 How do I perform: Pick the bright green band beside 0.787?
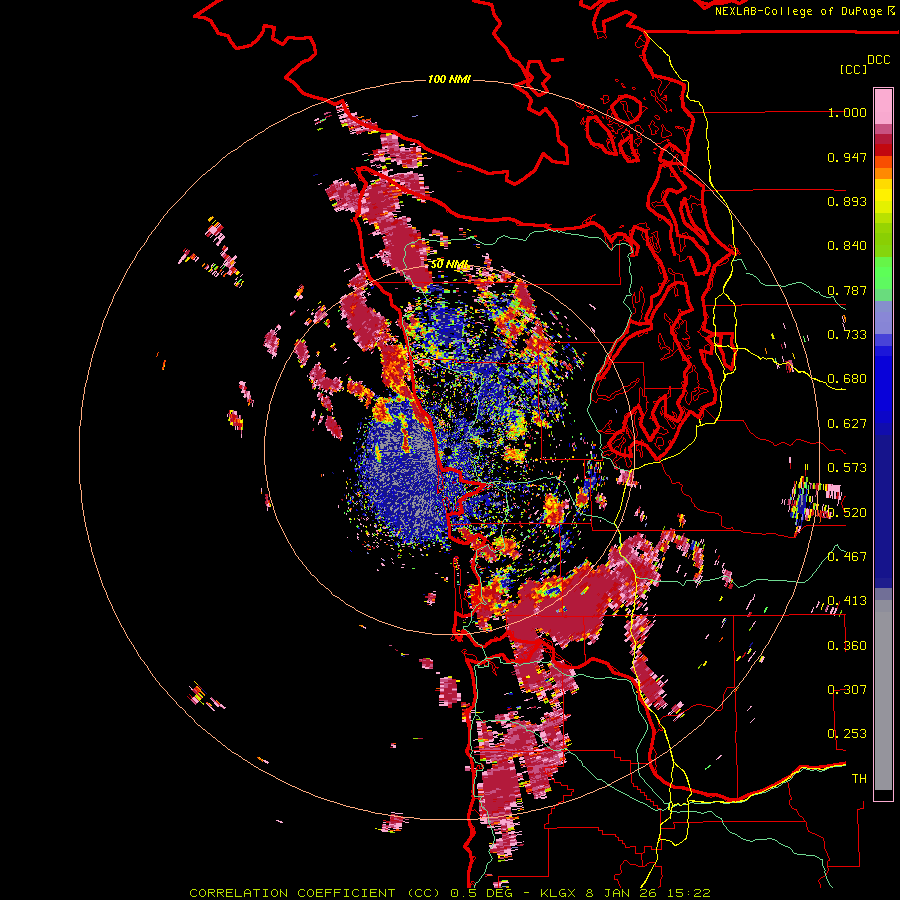(x=883, y=273)
